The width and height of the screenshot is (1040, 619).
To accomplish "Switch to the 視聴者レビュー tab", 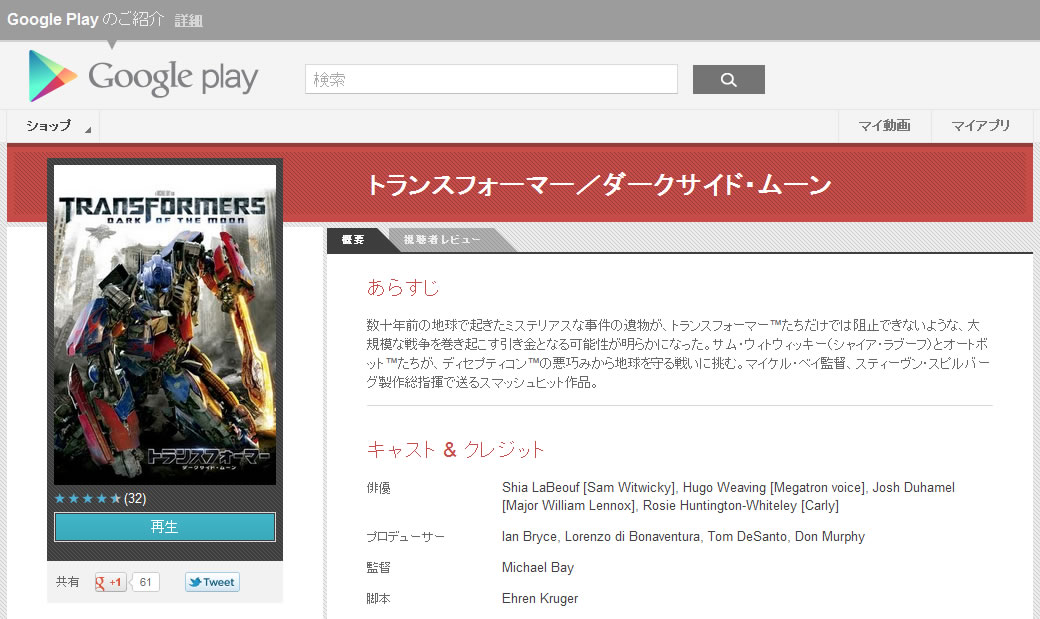I will pos(442,240).
